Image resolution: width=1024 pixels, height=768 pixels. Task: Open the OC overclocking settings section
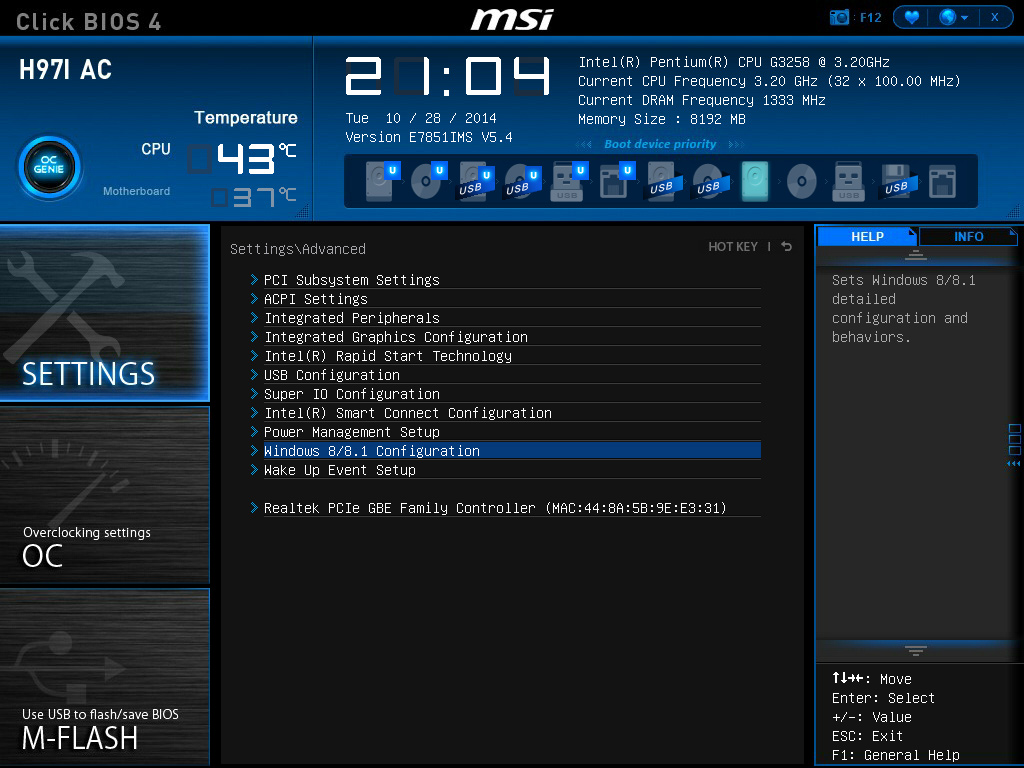coord(104,495)
